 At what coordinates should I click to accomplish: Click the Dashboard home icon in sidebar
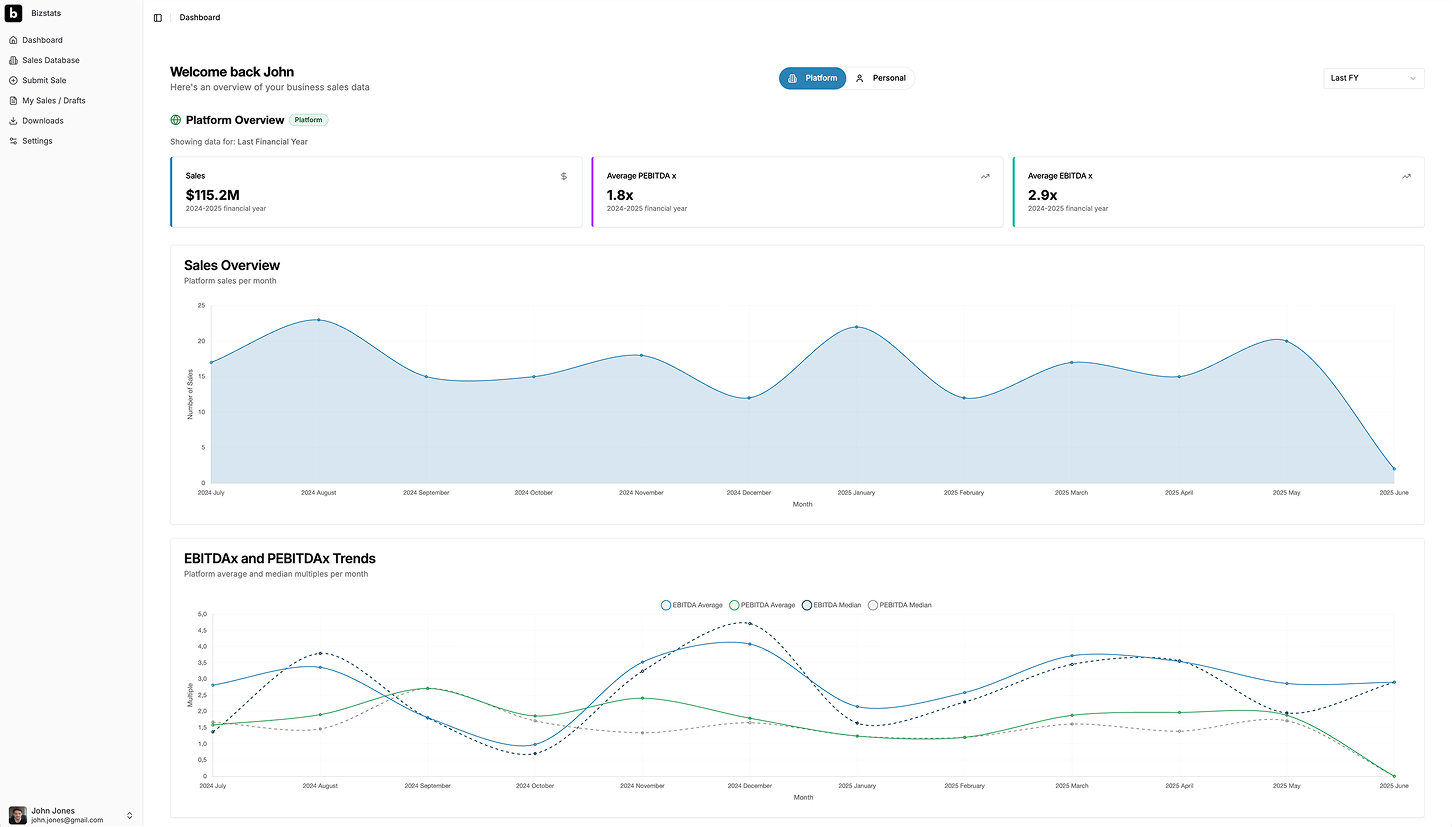click(x=13, y=40)
